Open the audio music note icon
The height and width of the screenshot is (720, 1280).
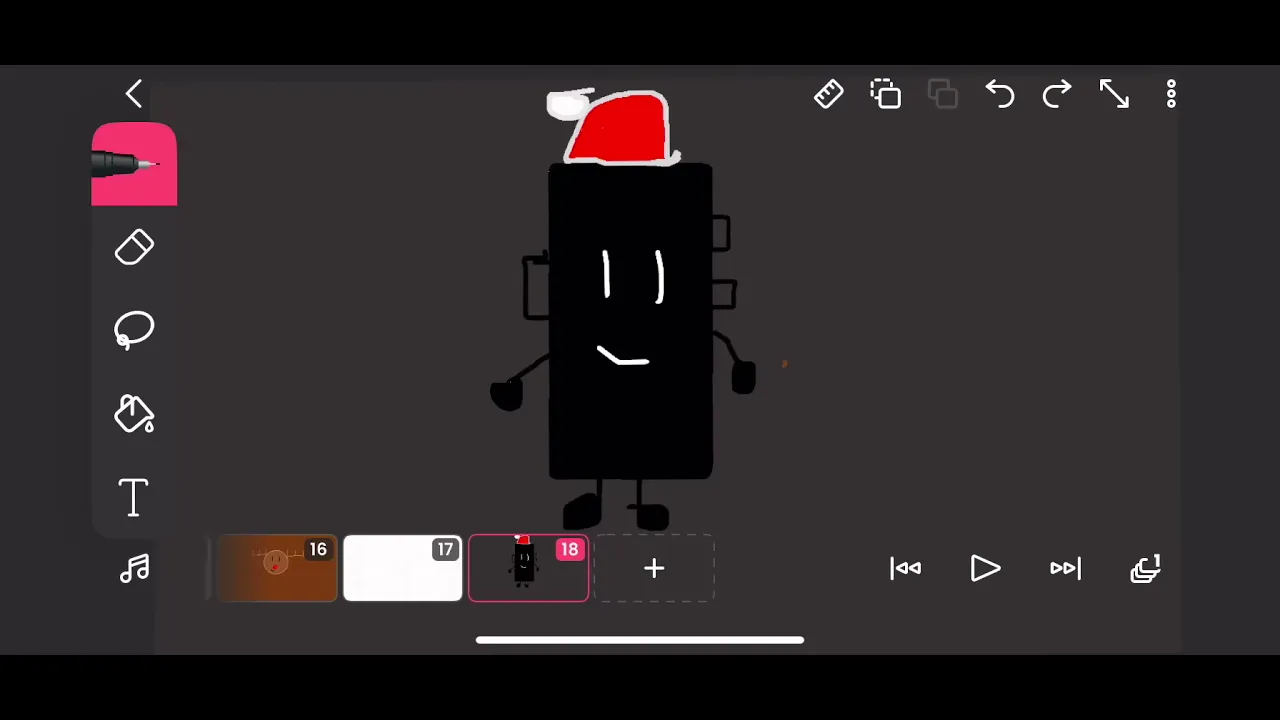point(134,569)
